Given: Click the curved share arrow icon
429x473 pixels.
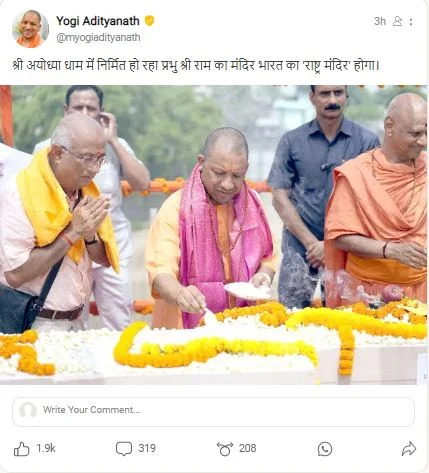Looking at the screenshot, I should [409, 449].
